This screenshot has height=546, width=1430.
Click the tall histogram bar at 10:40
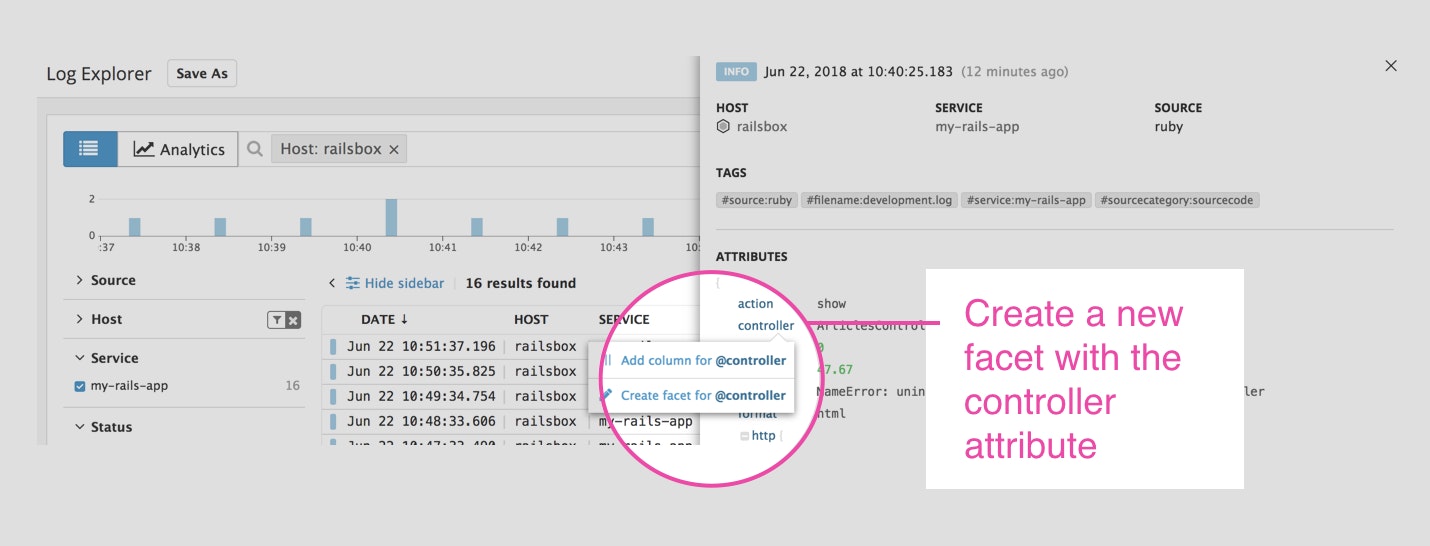pos(391,217)
